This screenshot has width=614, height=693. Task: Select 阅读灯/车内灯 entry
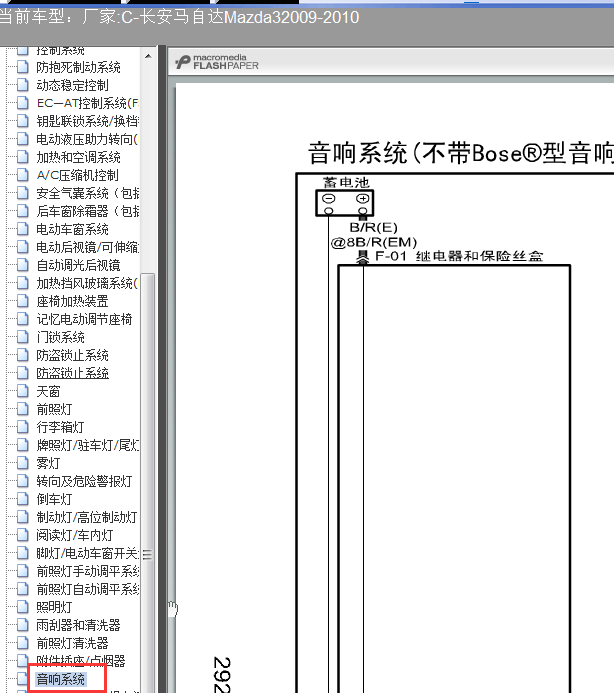pyautogui.click(x=75, y=535)
